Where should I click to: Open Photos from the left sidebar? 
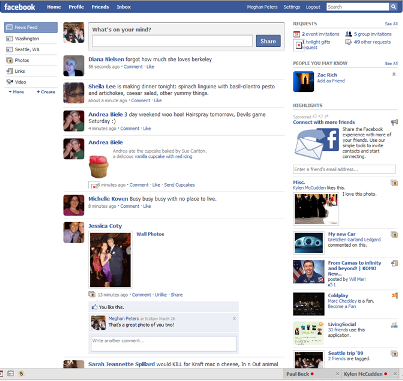pyautogui.click(x=18, y=60)
